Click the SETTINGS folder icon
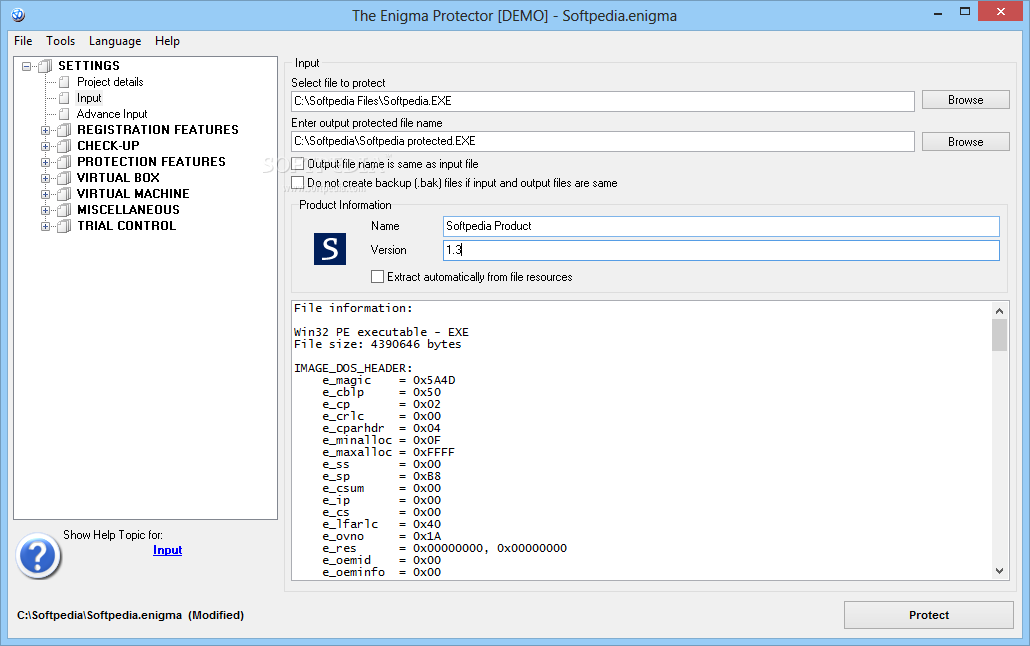1030x646 pixels. coord(45,66)
